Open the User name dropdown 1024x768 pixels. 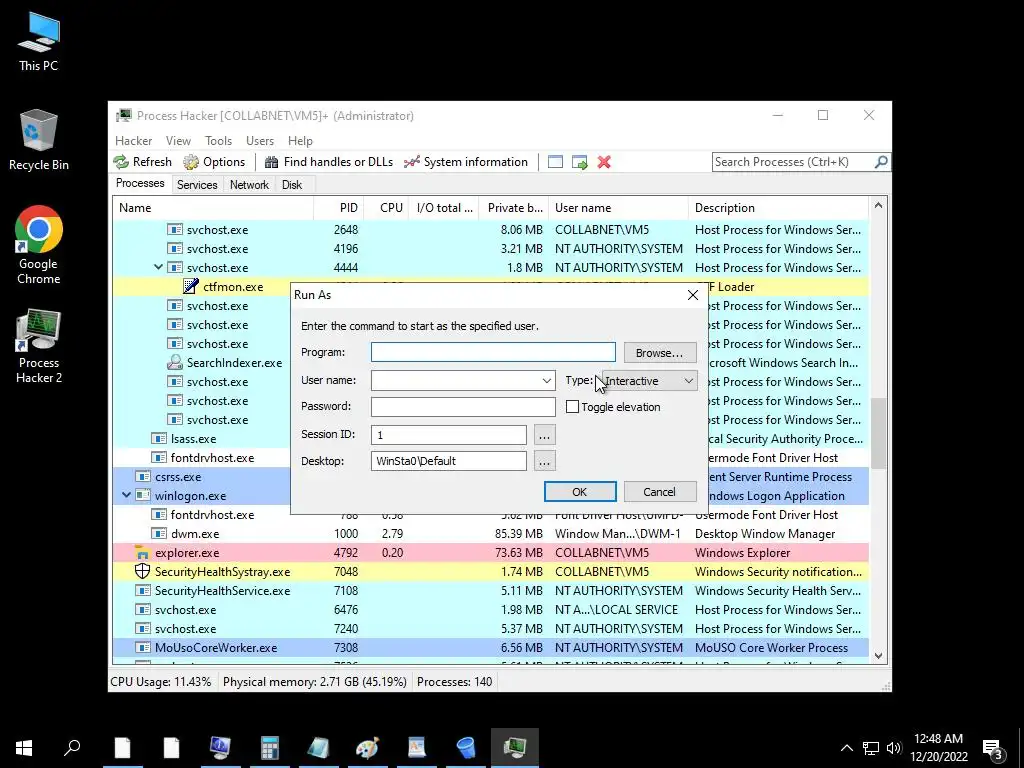547,381
